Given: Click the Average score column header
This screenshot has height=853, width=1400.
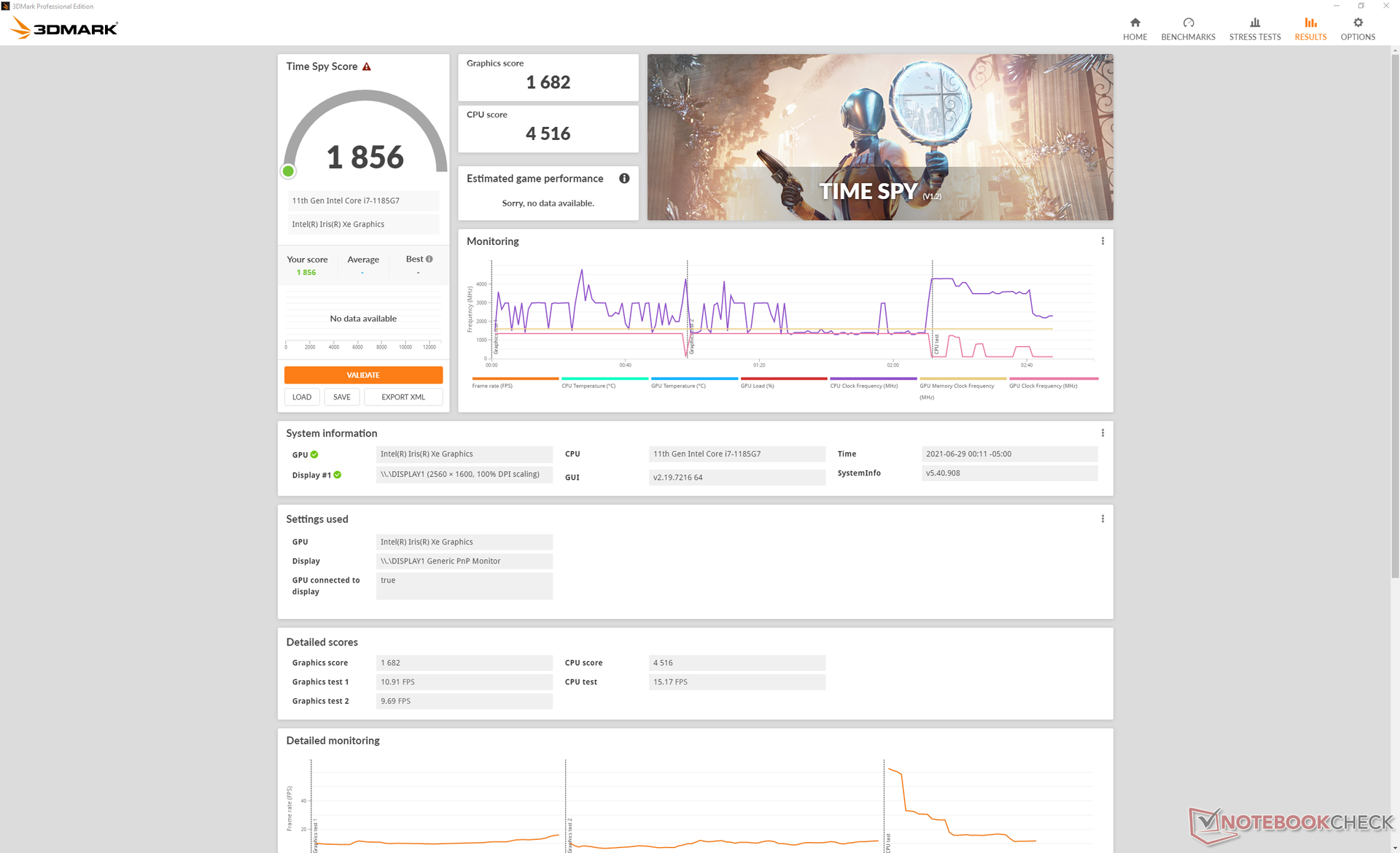Looking at the screenshot, I should coord(363,260).
